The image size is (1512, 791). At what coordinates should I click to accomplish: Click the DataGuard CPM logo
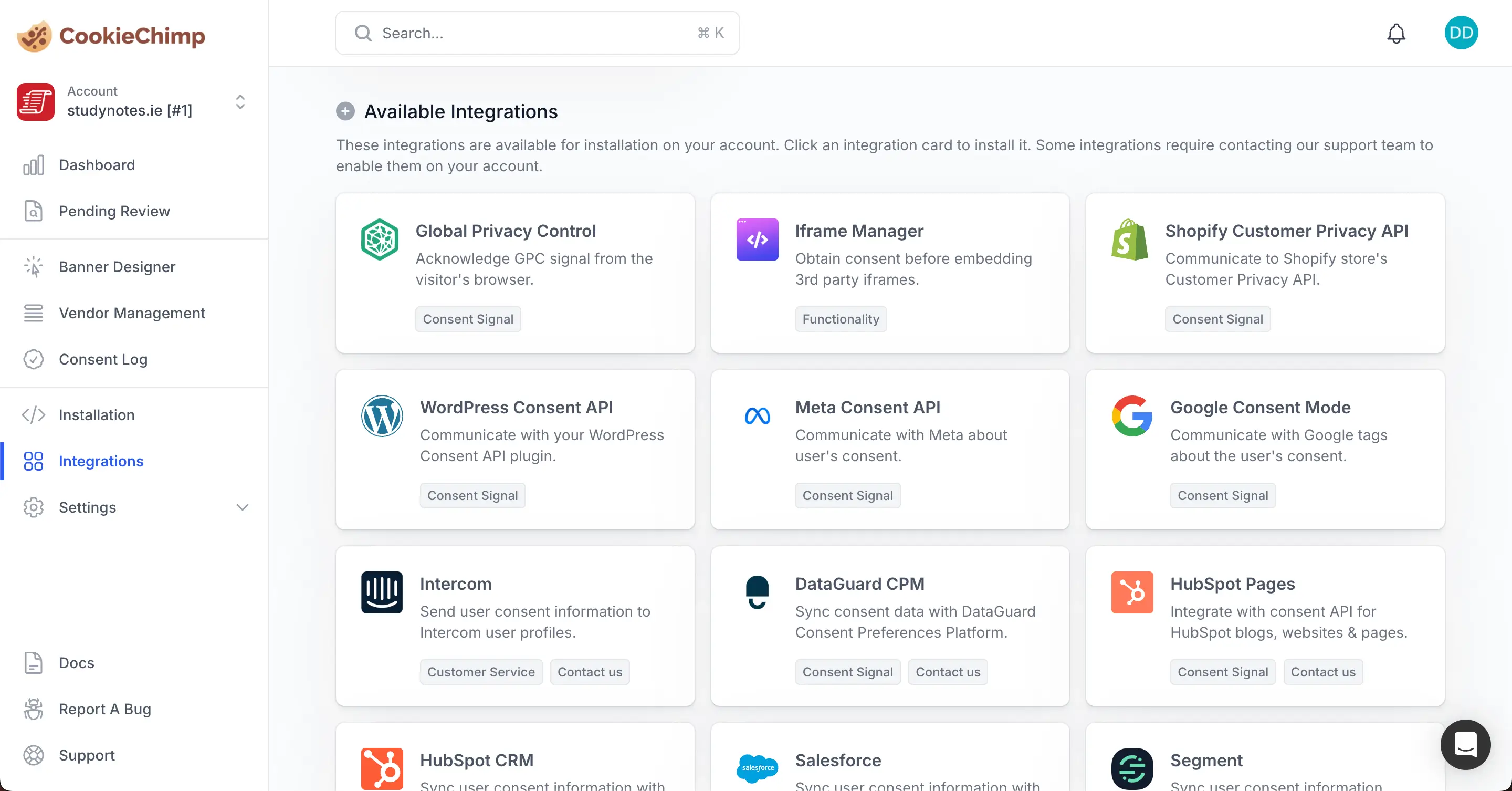(x=757, y=592)
